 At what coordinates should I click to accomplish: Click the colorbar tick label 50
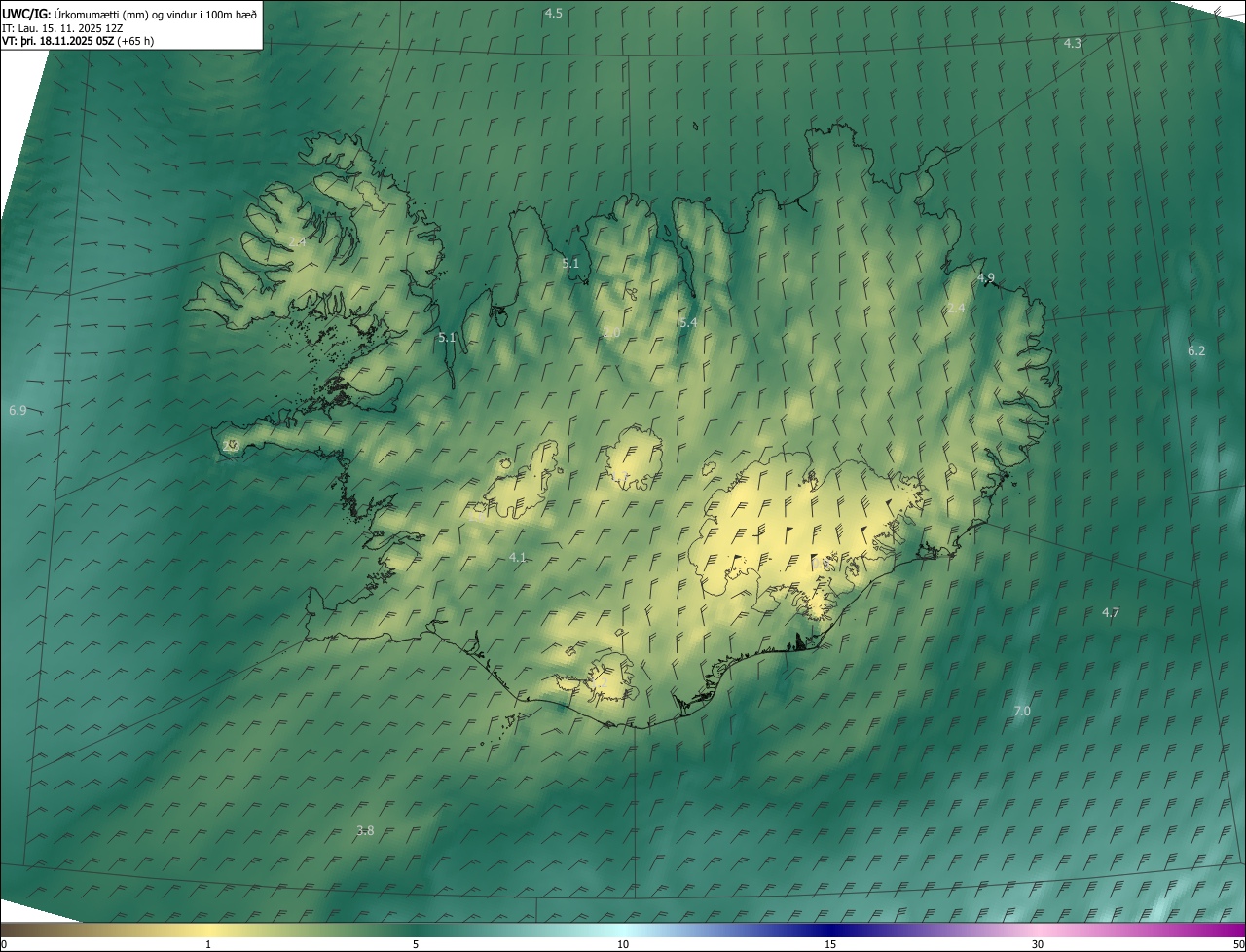(1238, 944)
